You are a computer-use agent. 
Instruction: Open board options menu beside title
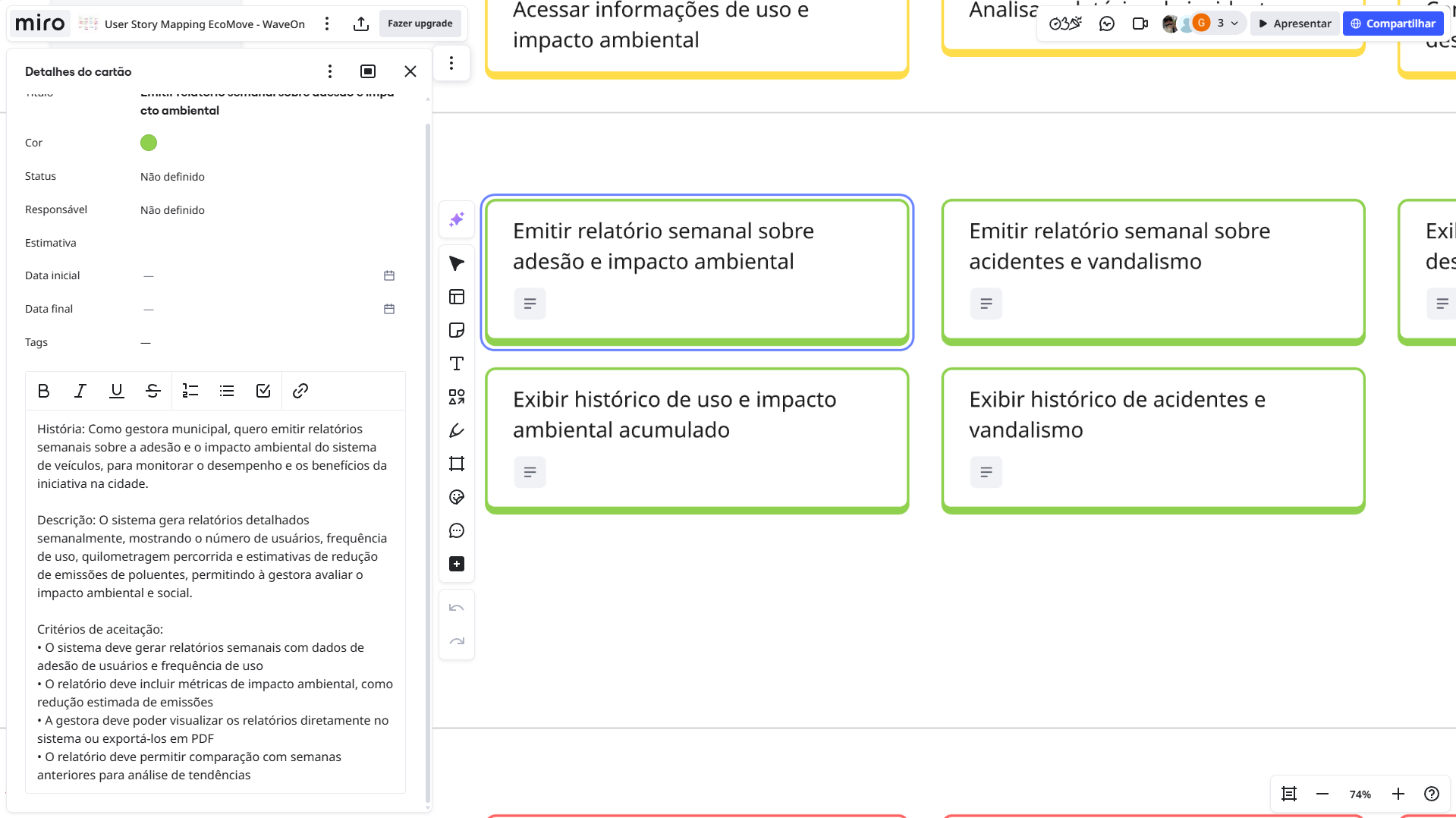pyautogui.click(x=327, y=24)
